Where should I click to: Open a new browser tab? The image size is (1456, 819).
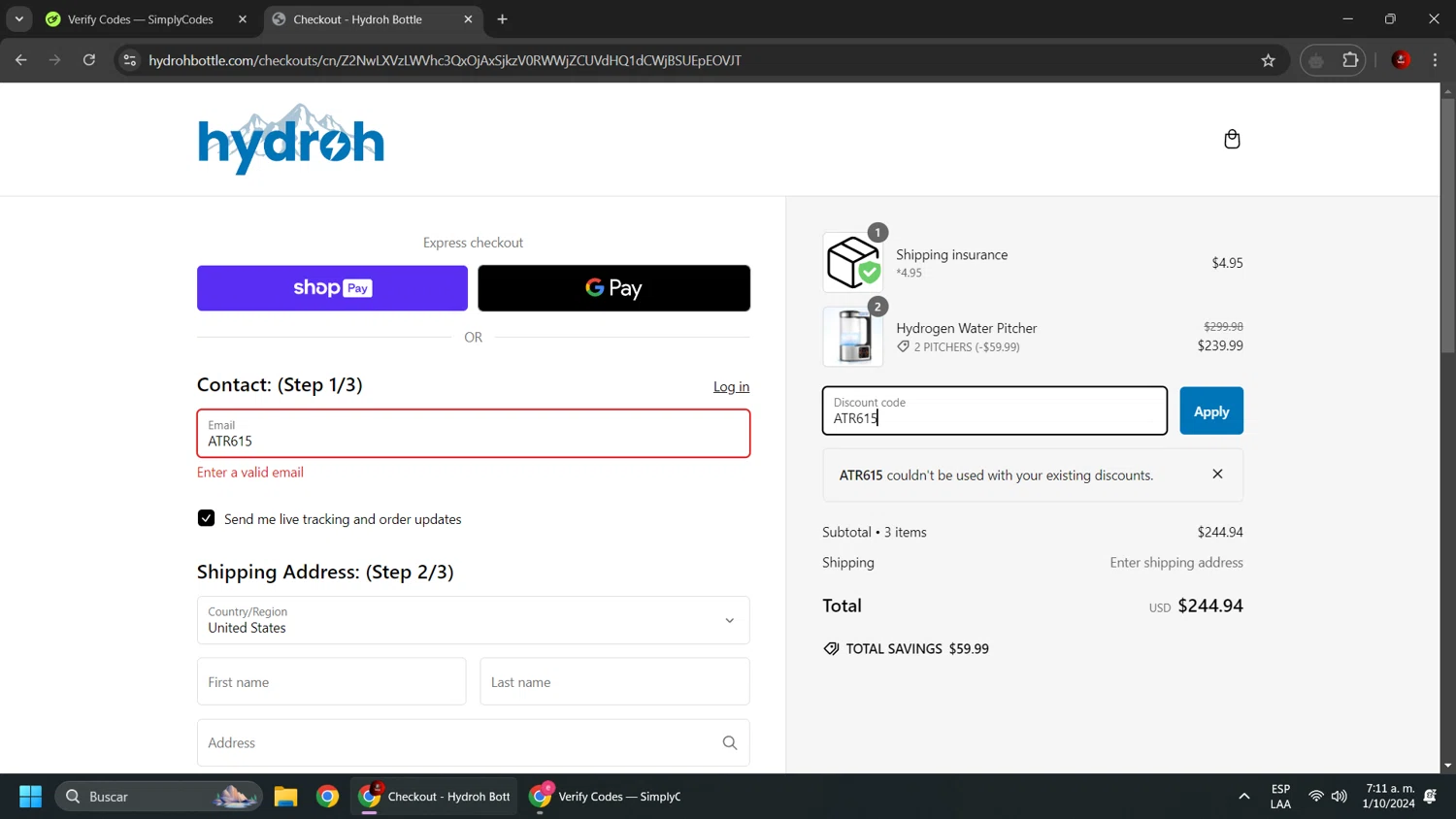[x=502, y=19]
